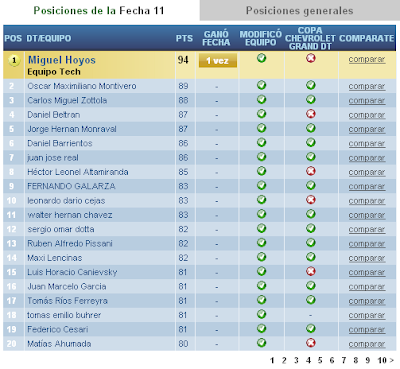This screenshot has height=369, width=400.
Task: Click the '1 vez' Ganó Fecha badge
Action: (x=218, y=61)
